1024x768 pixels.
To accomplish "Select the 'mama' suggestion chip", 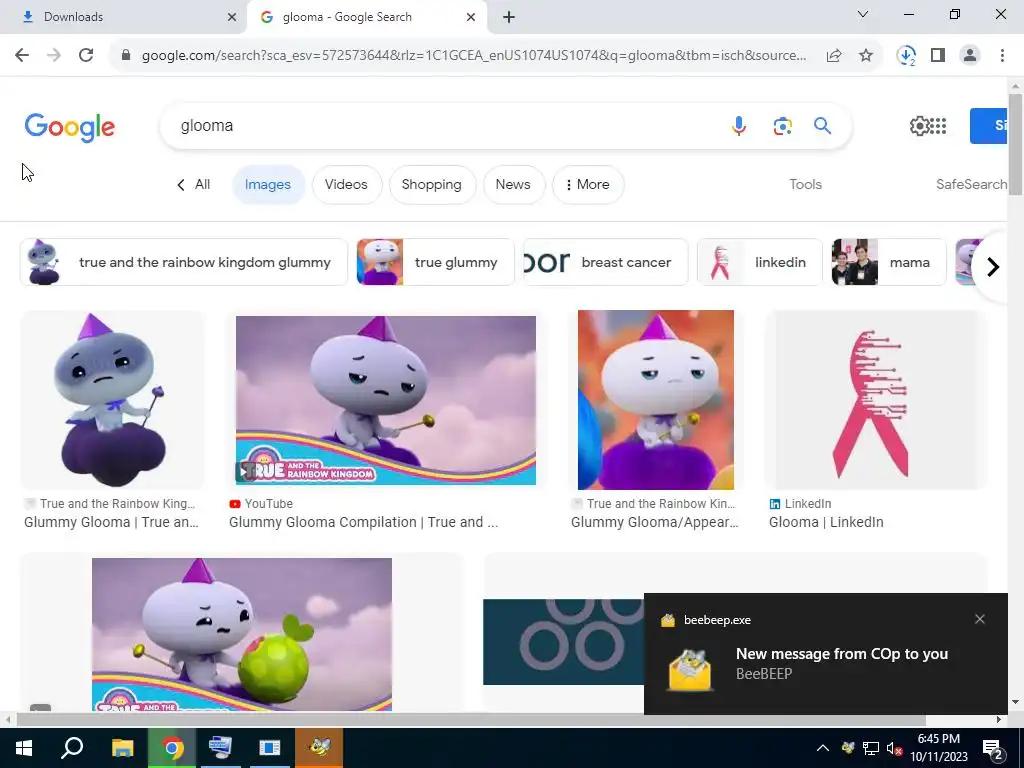I will click(x=889, y=262).
